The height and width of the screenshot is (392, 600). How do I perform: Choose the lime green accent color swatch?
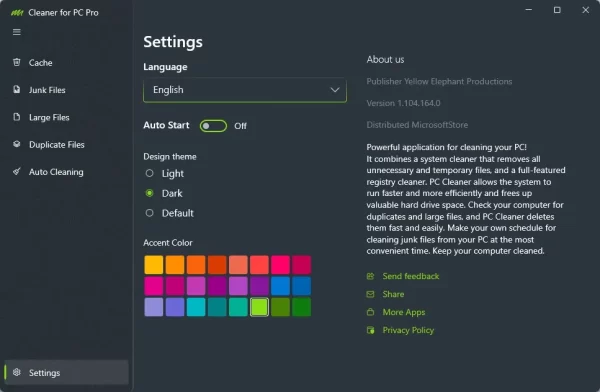(259, 307)
